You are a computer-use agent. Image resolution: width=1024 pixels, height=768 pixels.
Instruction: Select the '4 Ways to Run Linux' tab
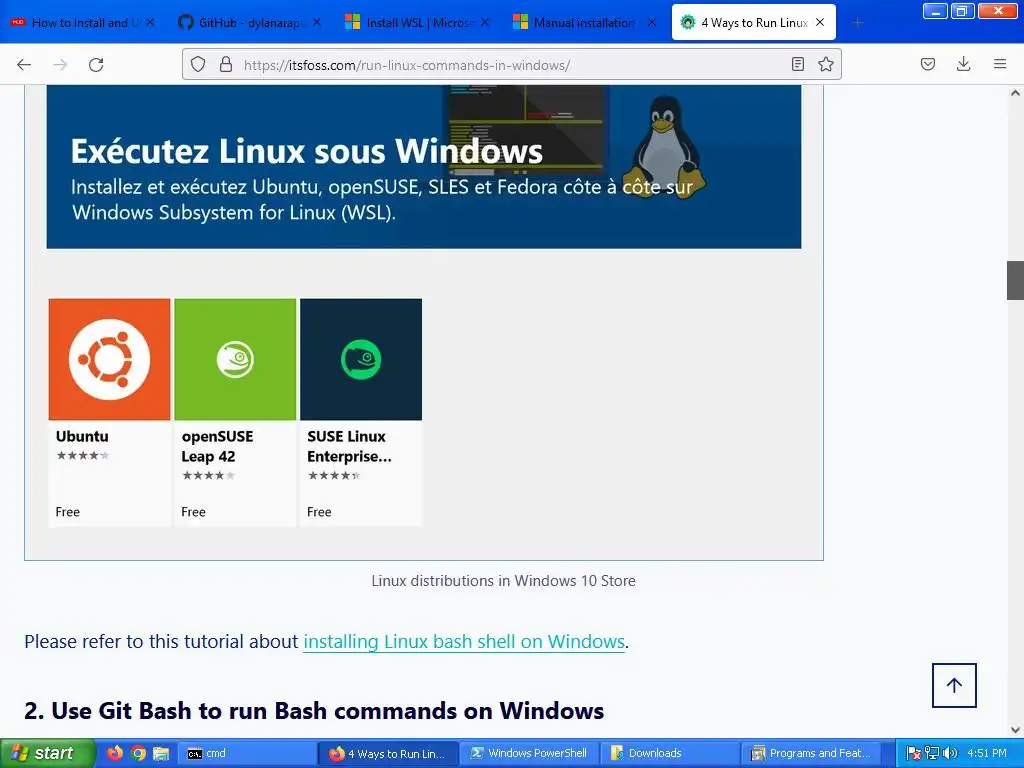tap(754, 23)
